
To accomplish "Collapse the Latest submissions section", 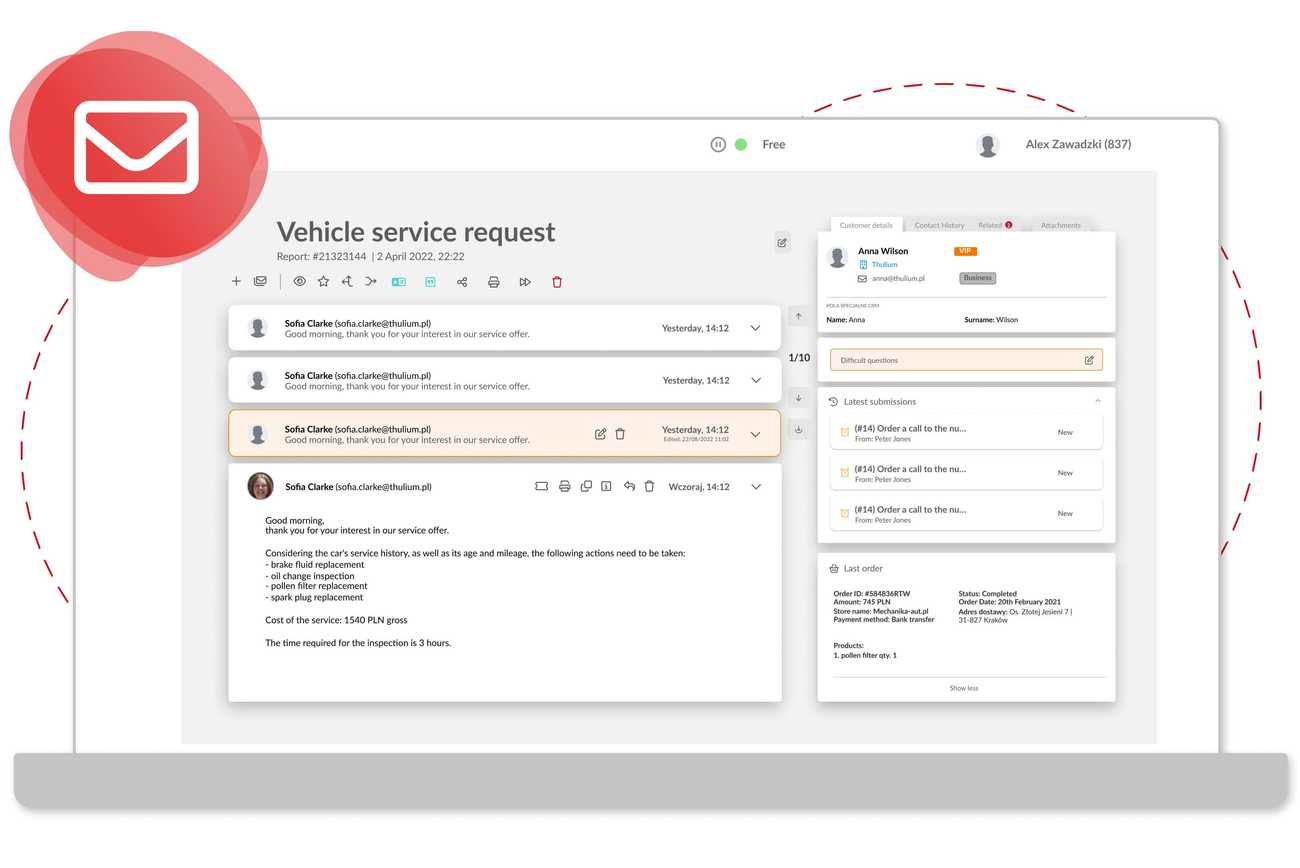I will pos(1097,401).
